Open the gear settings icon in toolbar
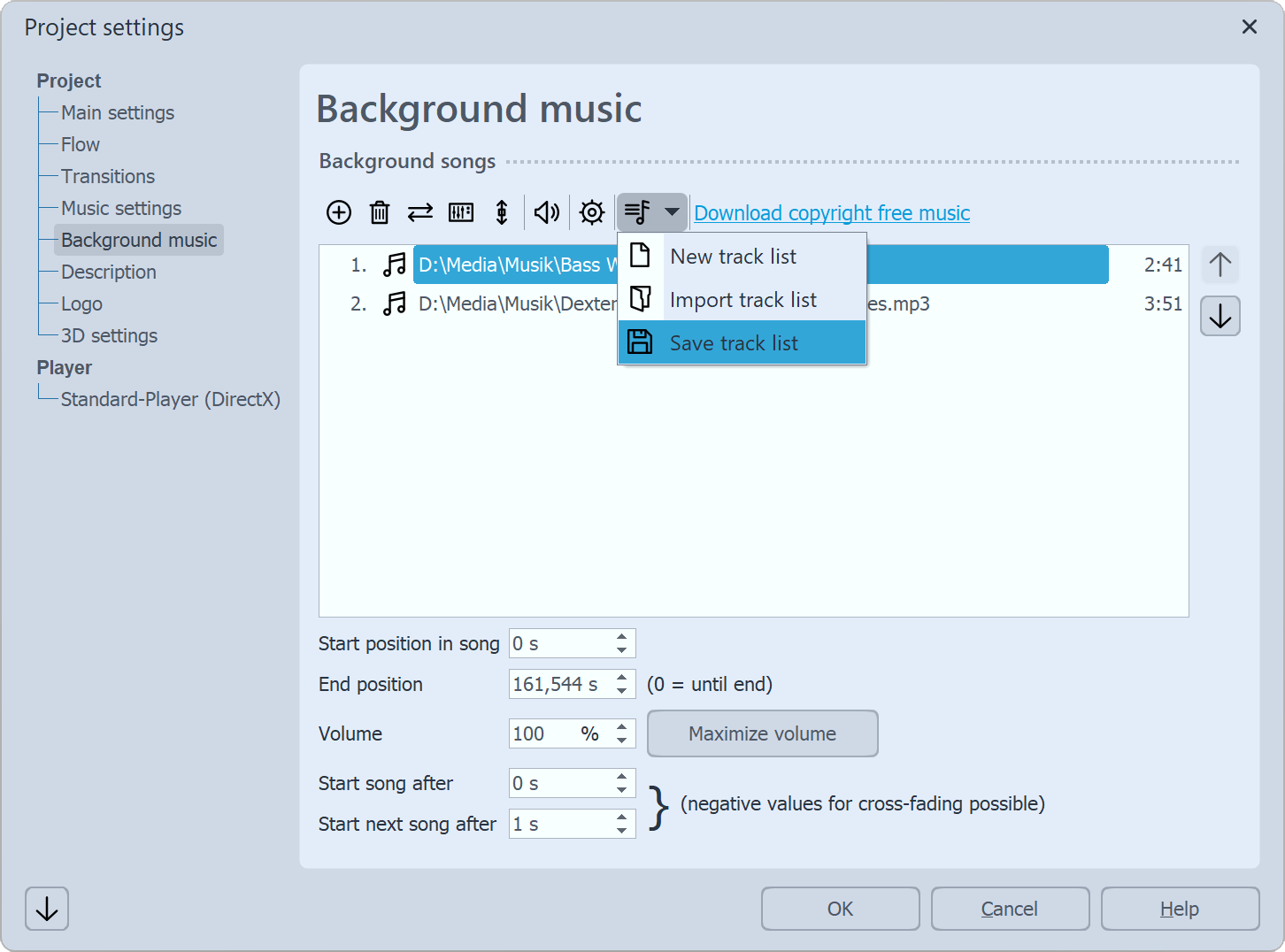Image resolution: width=1285 pixels, height=952 pixels. [592, 212]
